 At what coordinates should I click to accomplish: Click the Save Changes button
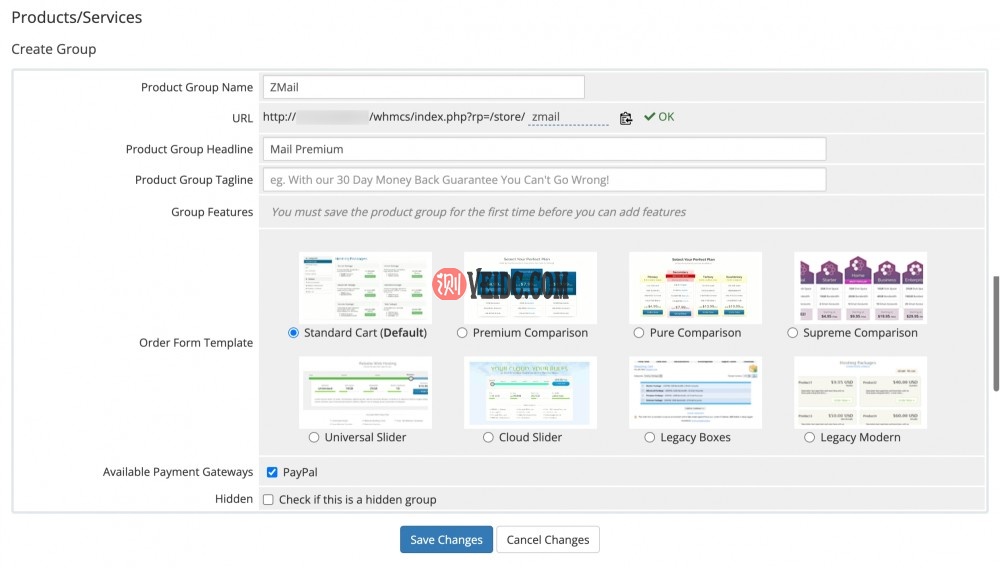point(446,540)
